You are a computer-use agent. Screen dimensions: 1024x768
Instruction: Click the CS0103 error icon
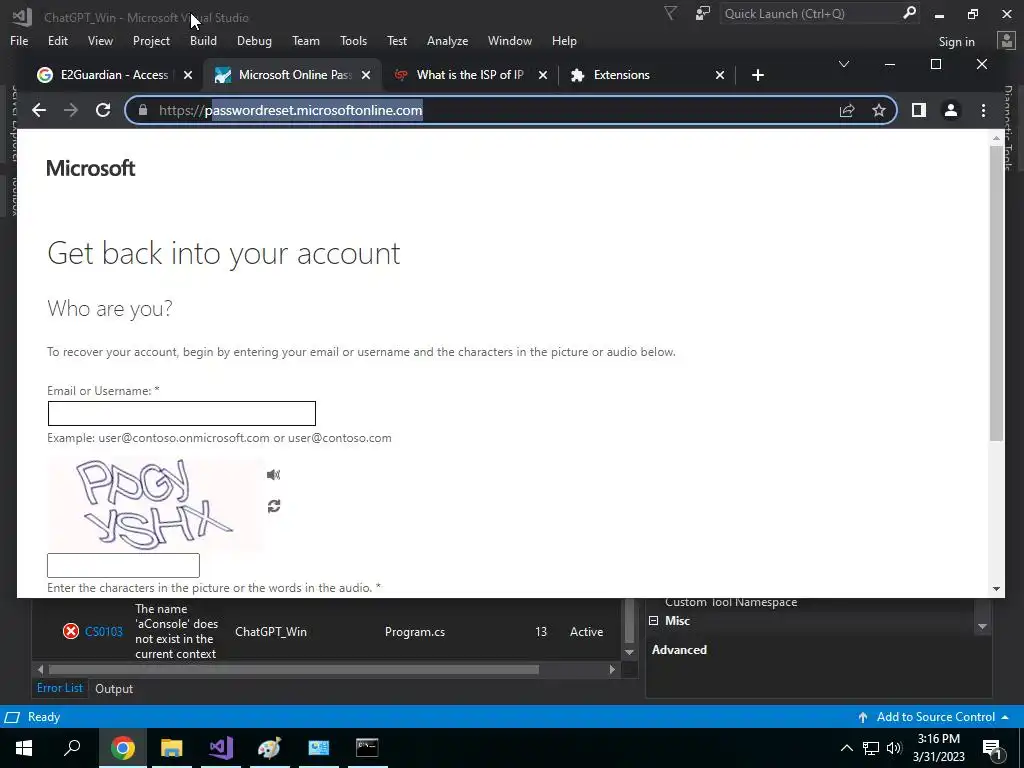pos(71,632)
